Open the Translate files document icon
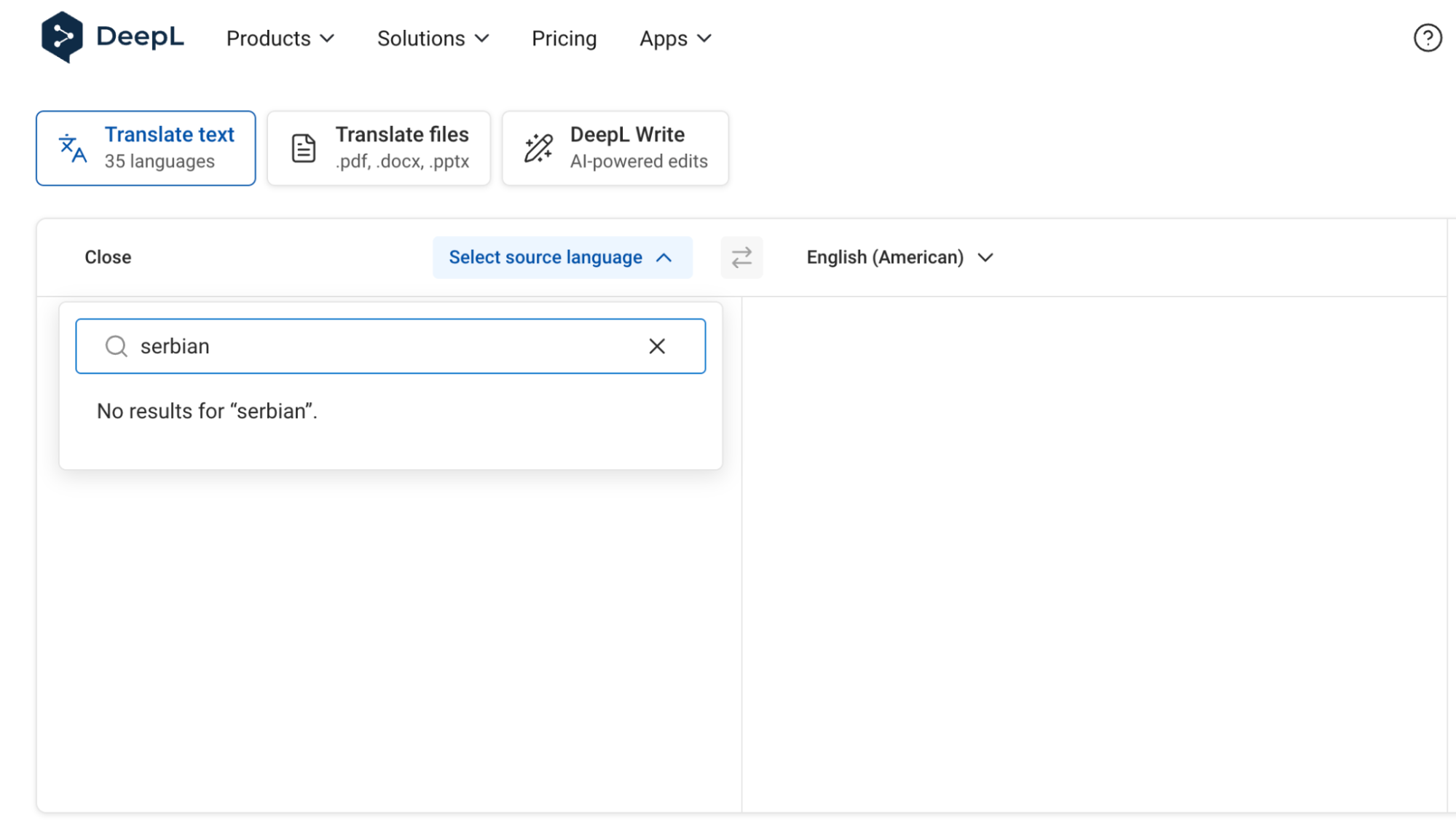Image resolution: width=1456 pixels, height=821 pixels. coord(303,147)
